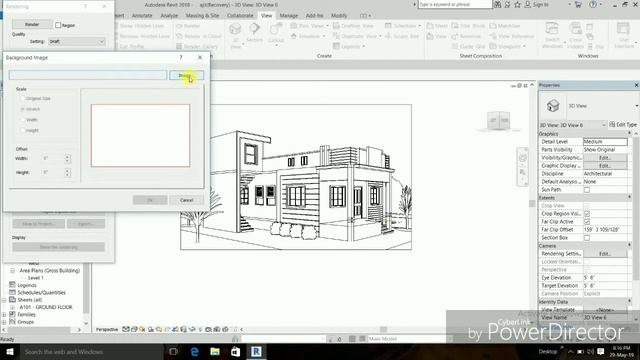Click the Show Hidden Lines tool
640x360 pixels.
142,26
